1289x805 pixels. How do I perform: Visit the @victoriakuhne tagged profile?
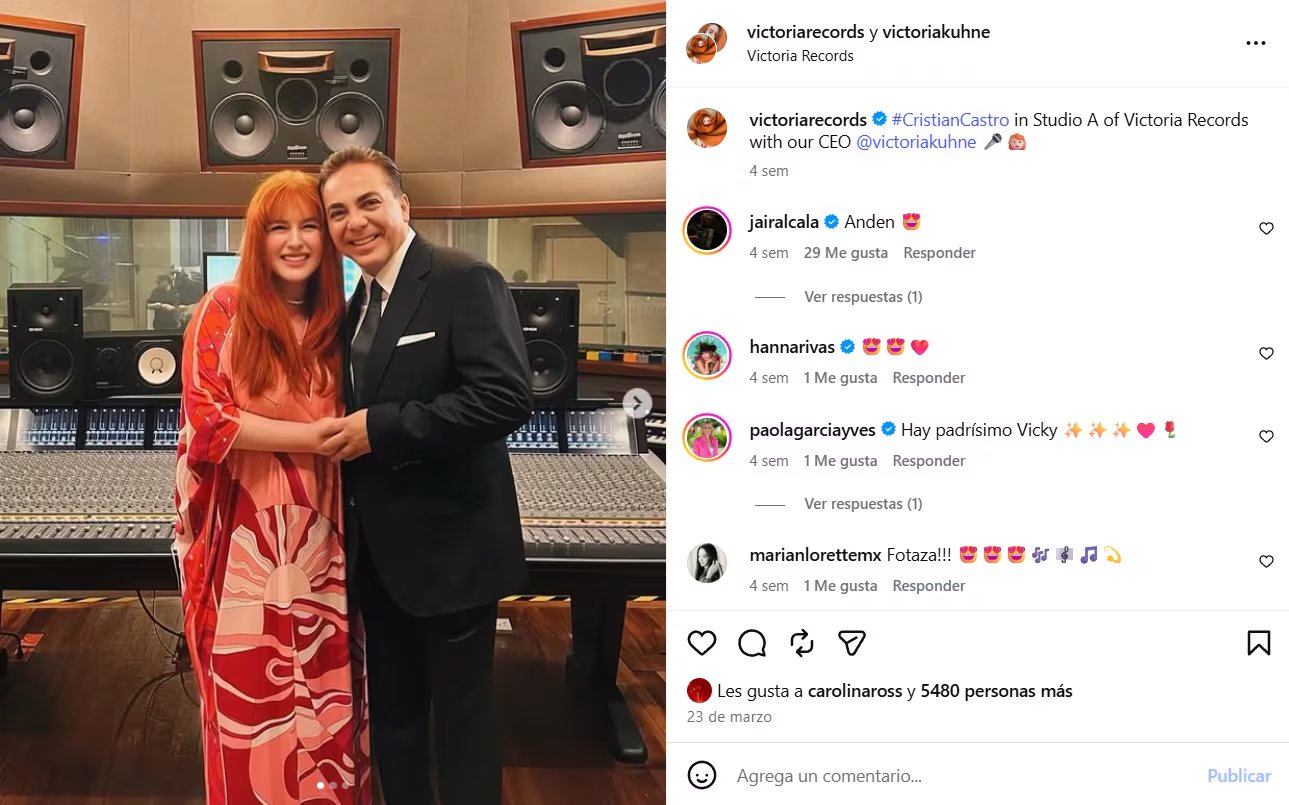pos(917,141)
